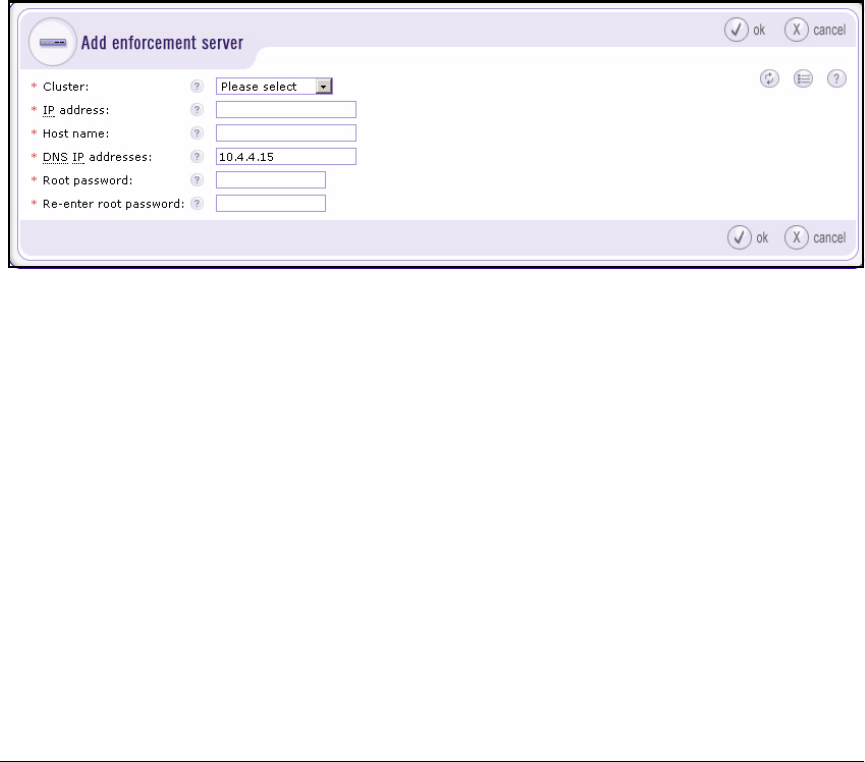Click the 'Add enforcement server' title
This screenshot has width=865, height=762.
[162, 42]
